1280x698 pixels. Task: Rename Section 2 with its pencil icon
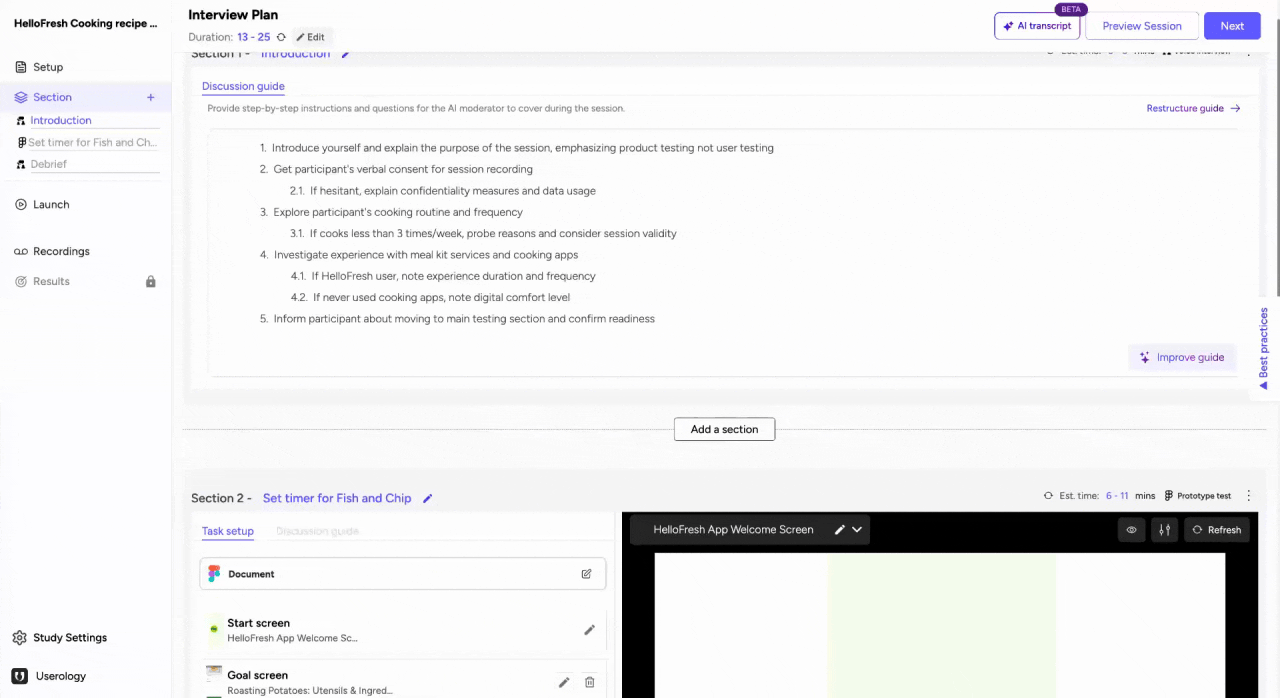[428, 498]
